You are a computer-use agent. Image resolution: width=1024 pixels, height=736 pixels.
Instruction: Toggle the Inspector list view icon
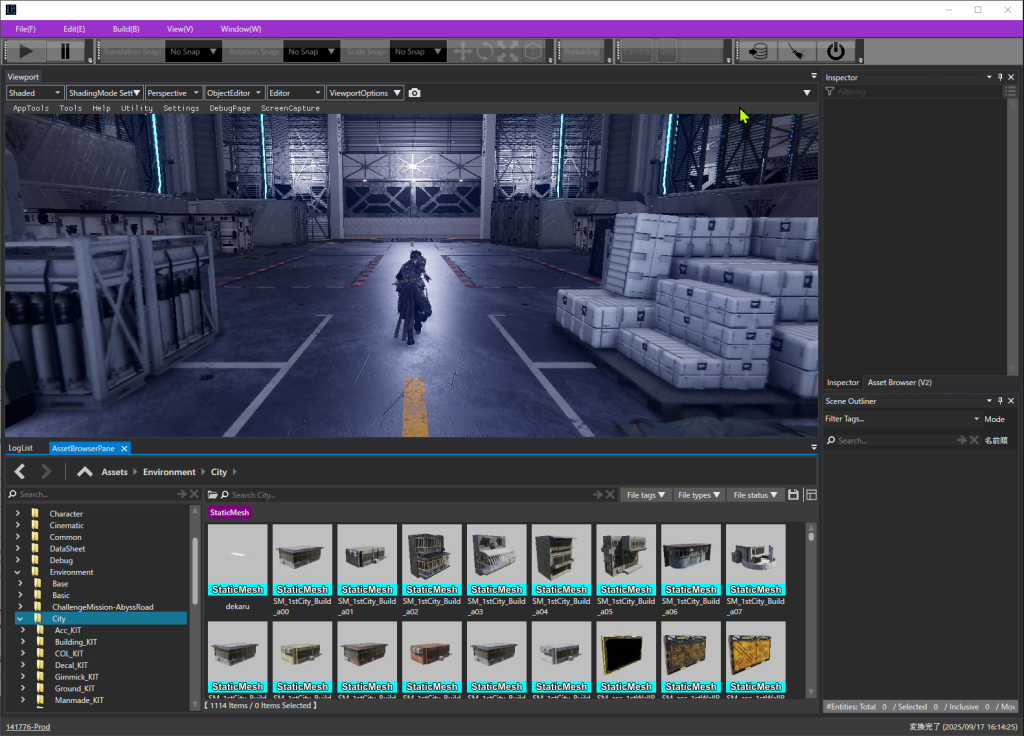click(1010, 92)
